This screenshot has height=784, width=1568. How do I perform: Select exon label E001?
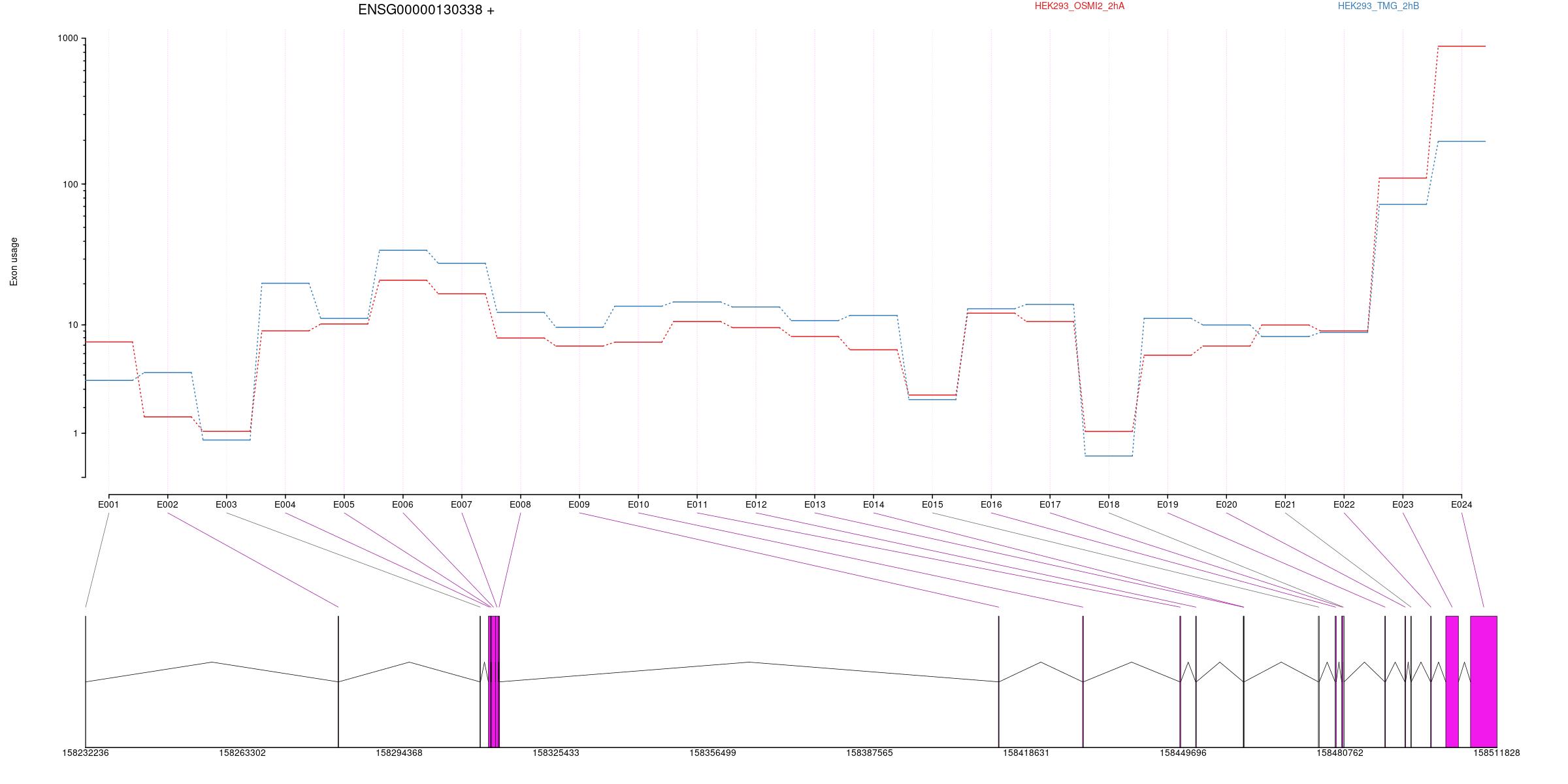click(x=108, y=504)
